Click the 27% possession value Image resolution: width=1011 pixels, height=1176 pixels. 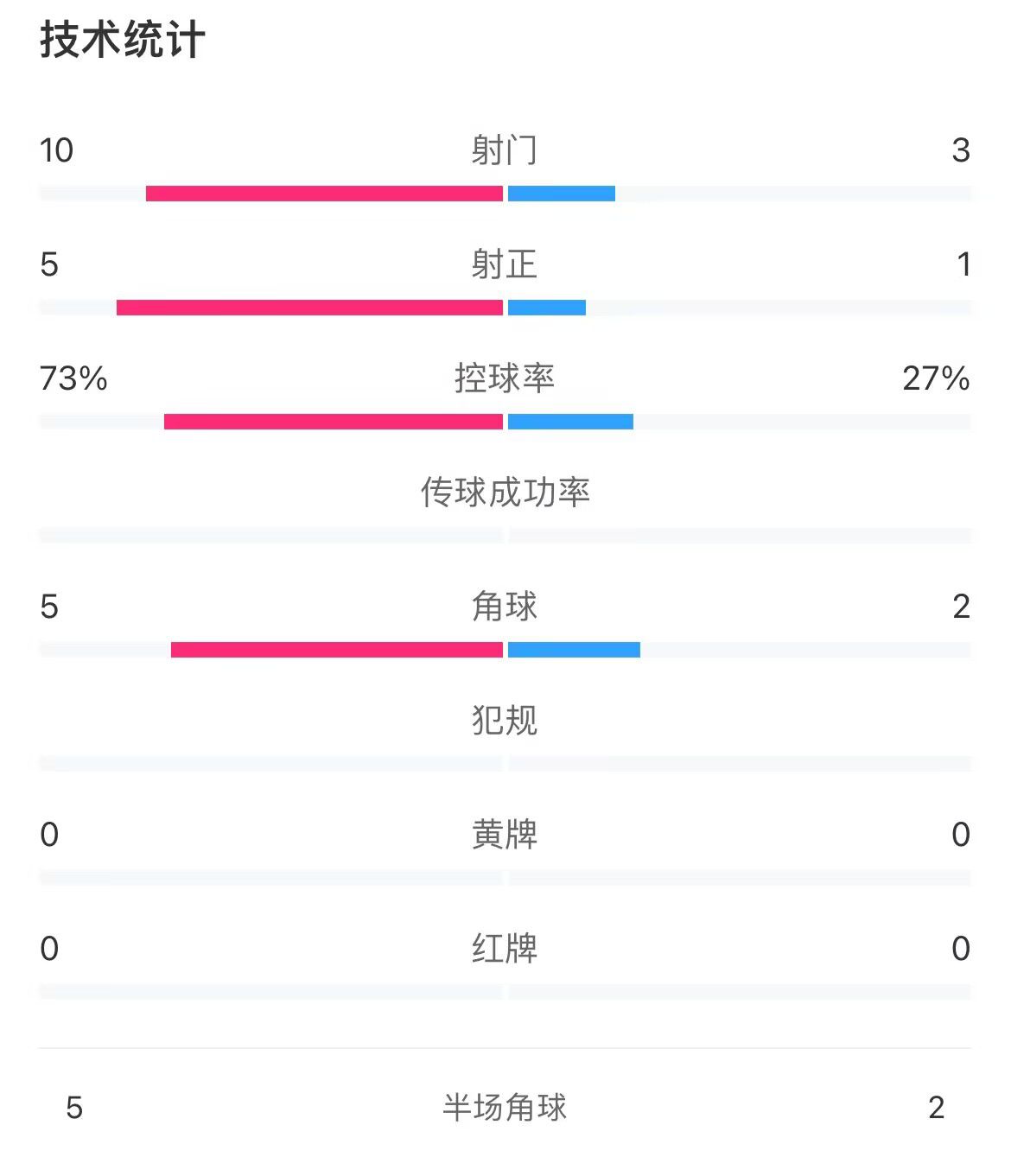[936, 378]
